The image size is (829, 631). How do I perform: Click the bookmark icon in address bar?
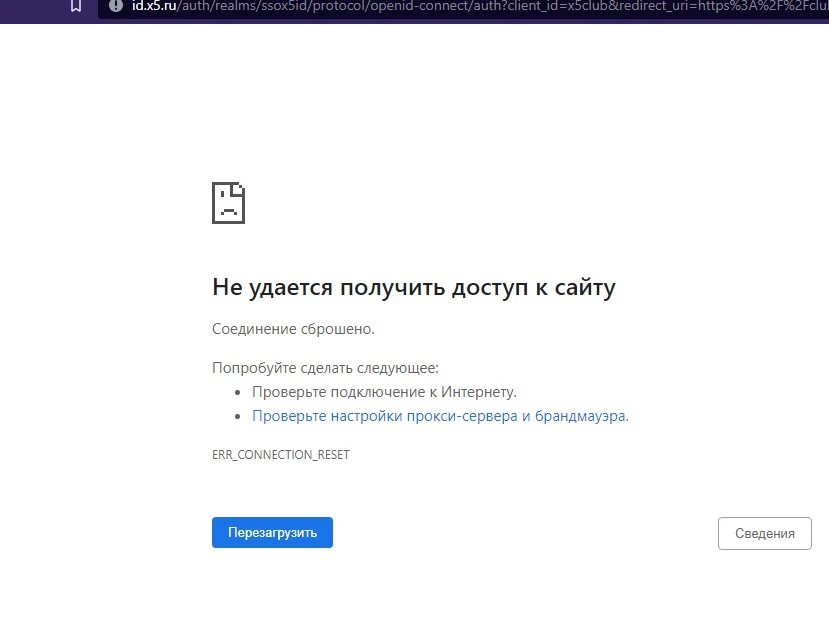[x=76, y=6]
